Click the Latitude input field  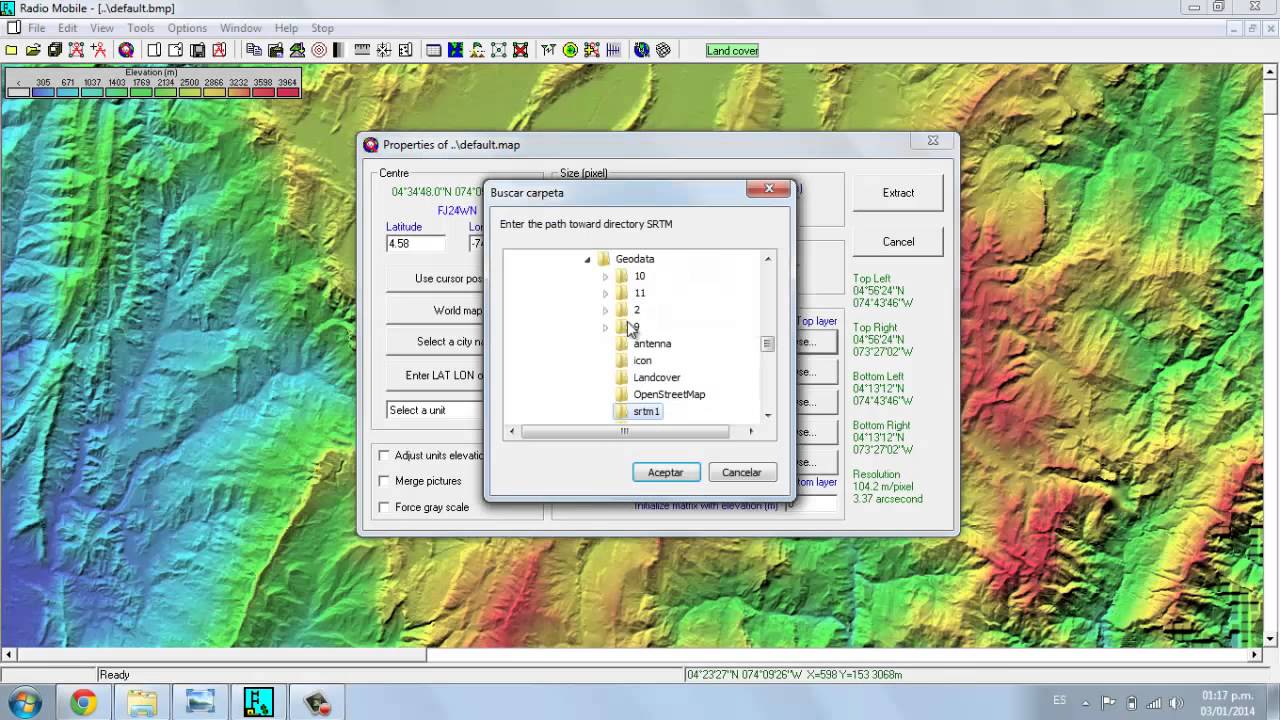416,244
